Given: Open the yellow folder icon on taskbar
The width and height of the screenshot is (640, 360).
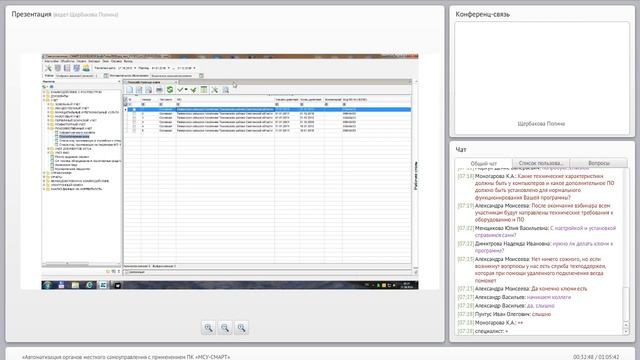Looking at the screenshot, I should point(75,285).
